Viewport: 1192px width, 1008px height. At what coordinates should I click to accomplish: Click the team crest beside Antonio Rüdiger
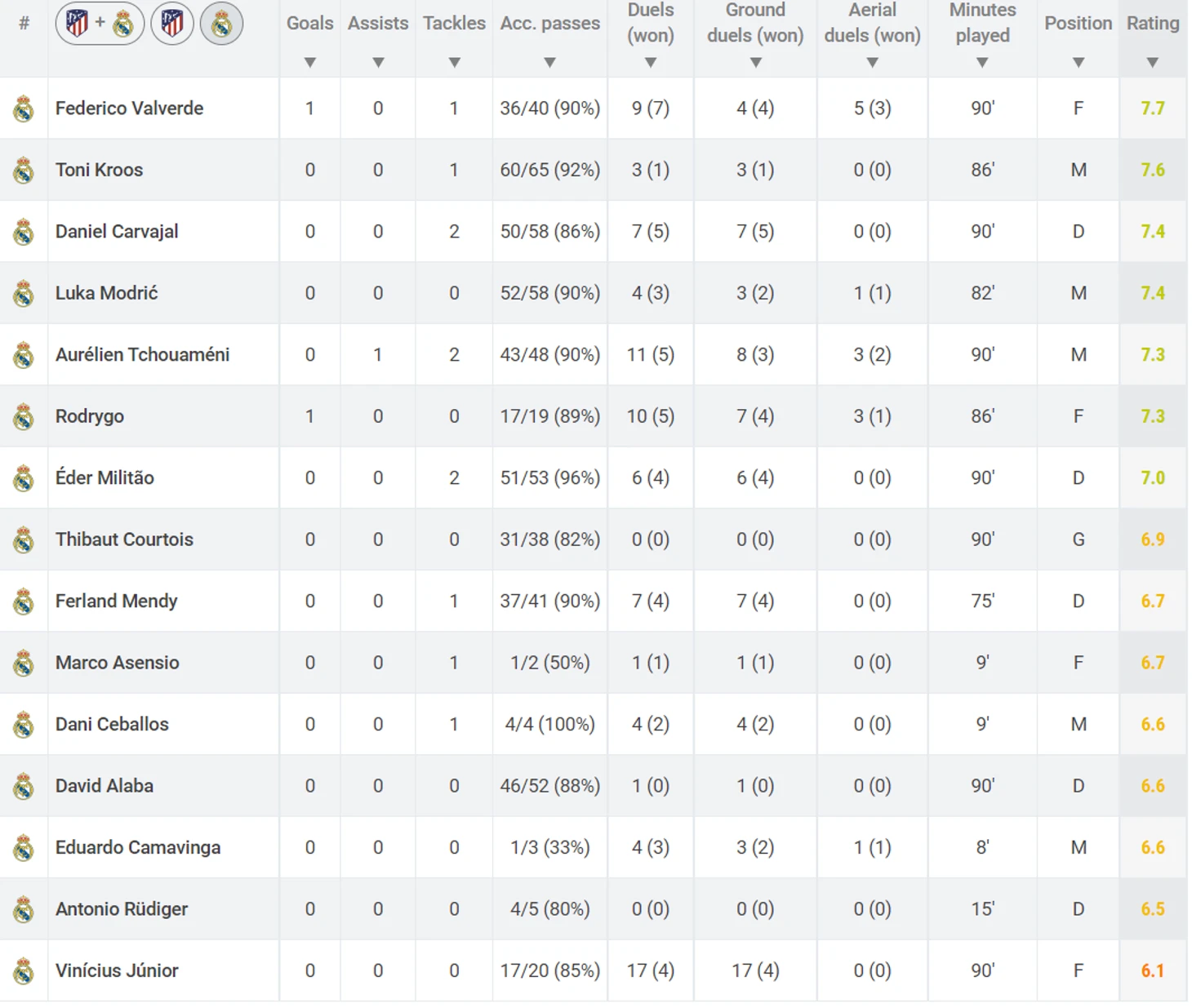pyautogui.click(x=24, y=909)
